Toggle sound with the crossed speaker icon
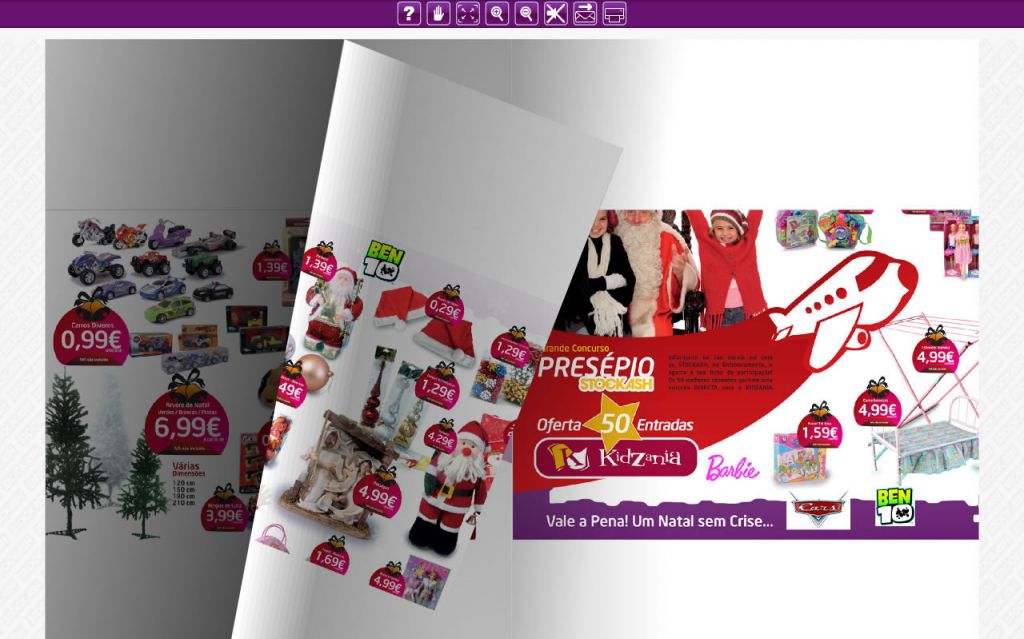Viewport: 1024px width, 639px height. 555,13
